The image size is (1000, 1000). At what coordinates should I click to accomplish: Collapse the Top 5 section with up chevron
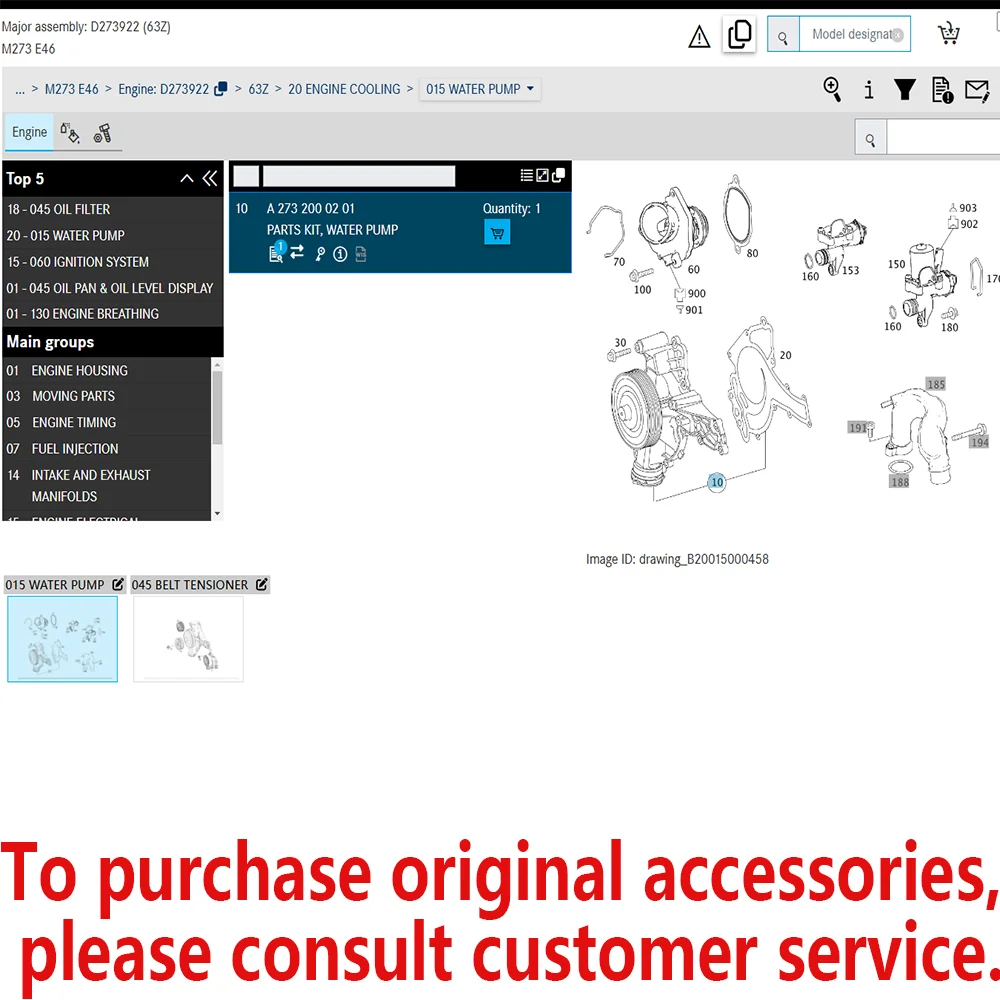point(186,179)
